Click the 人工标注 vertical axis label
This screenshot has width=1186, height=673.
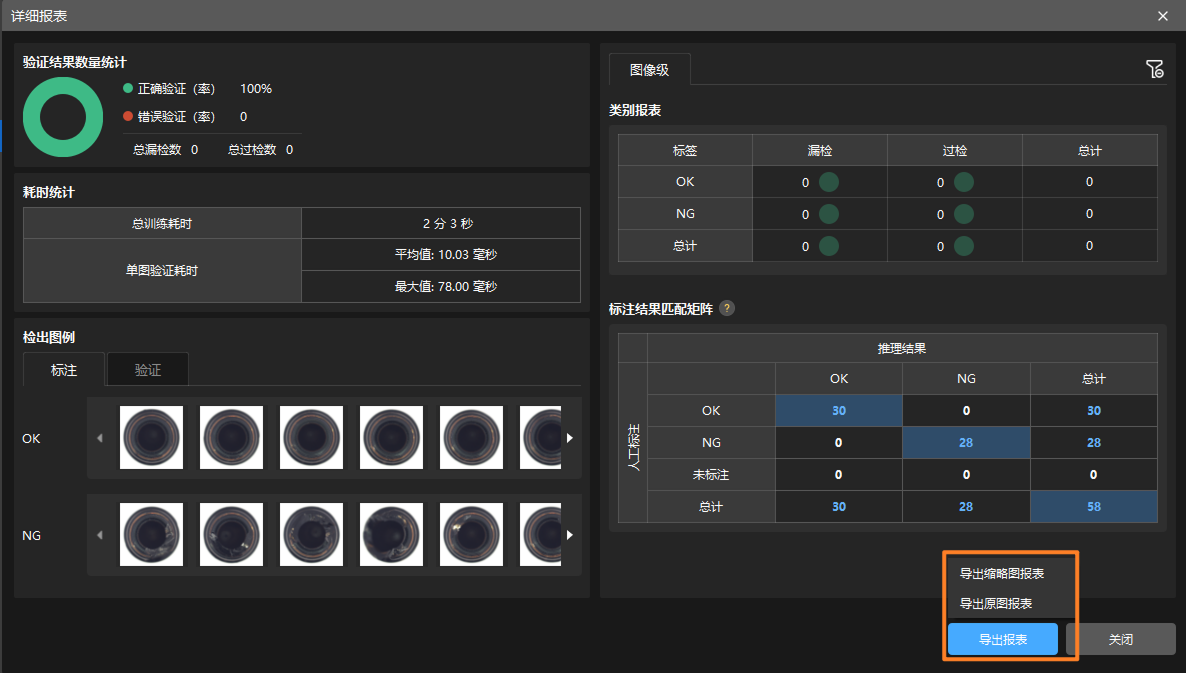pyautogui.click(x=633, y=446)
